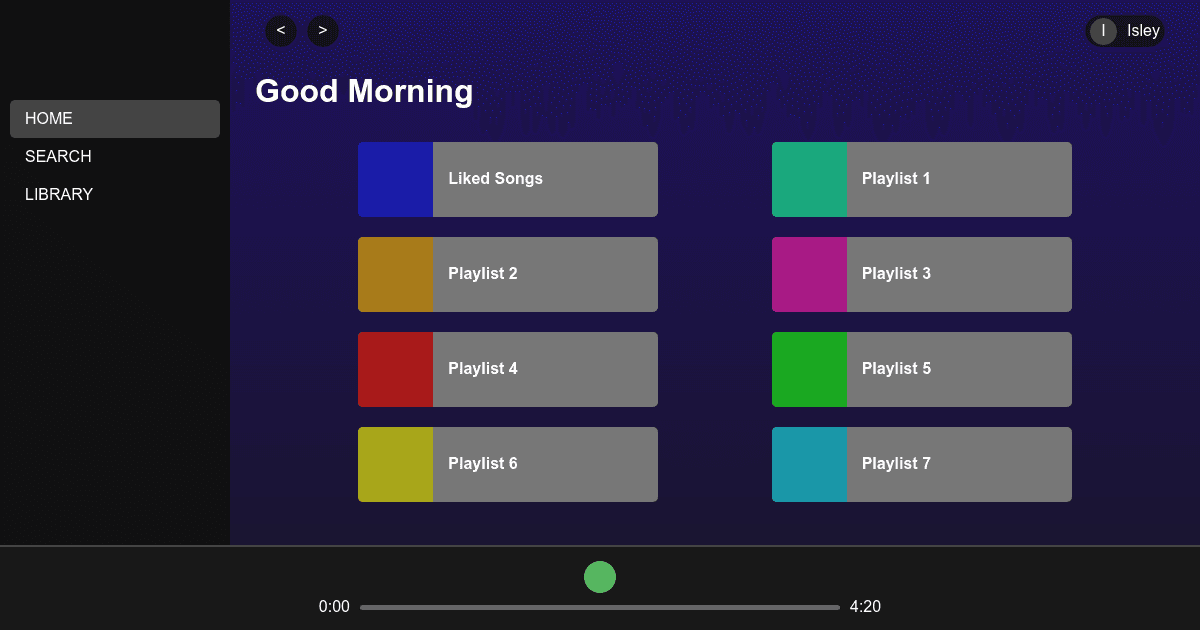Open the LIBRARY section in the sidebar
Image resolution: width=1200 pixels, height=630 pixels.
tap(58, 194)
